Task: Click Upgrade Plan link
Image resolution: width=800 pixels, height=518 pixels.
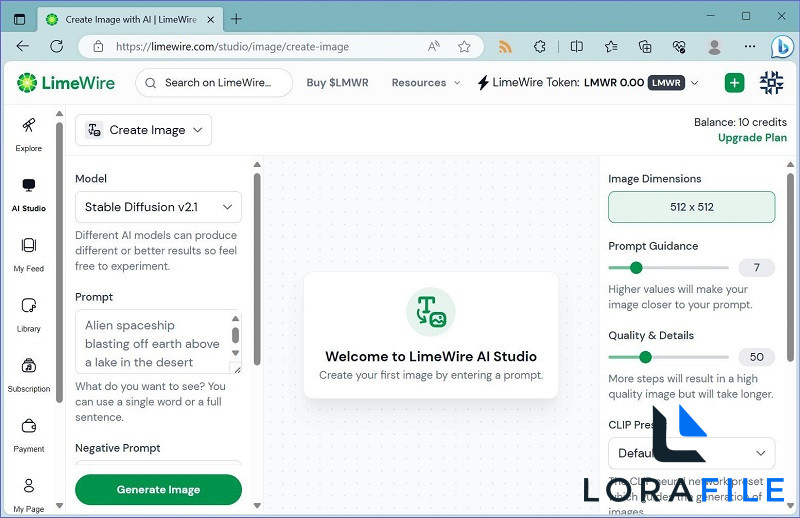Action: click(752, 138)
